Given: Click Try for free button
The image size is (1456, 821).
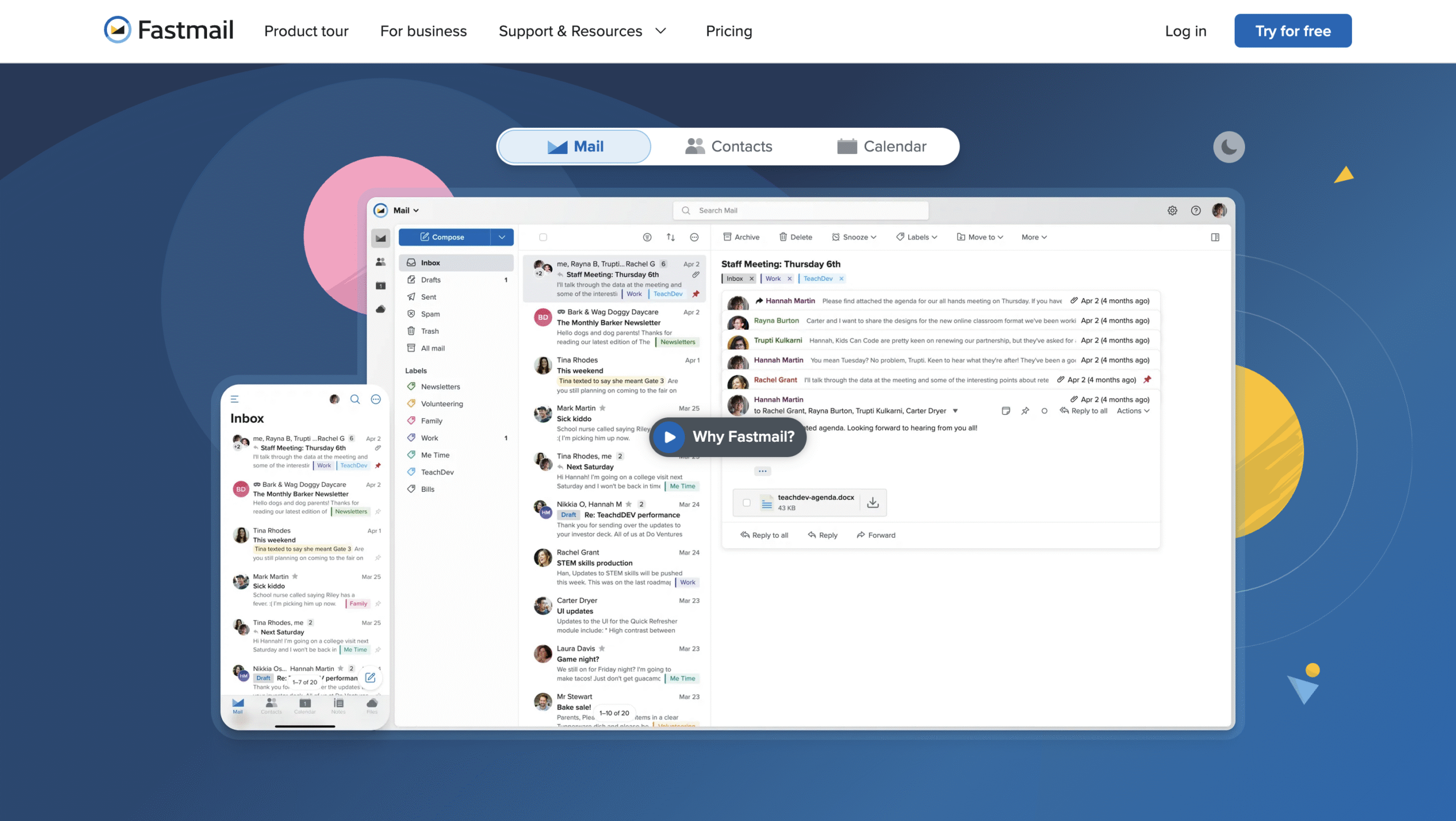Looking at the screenshot, I should (1293, 31).
